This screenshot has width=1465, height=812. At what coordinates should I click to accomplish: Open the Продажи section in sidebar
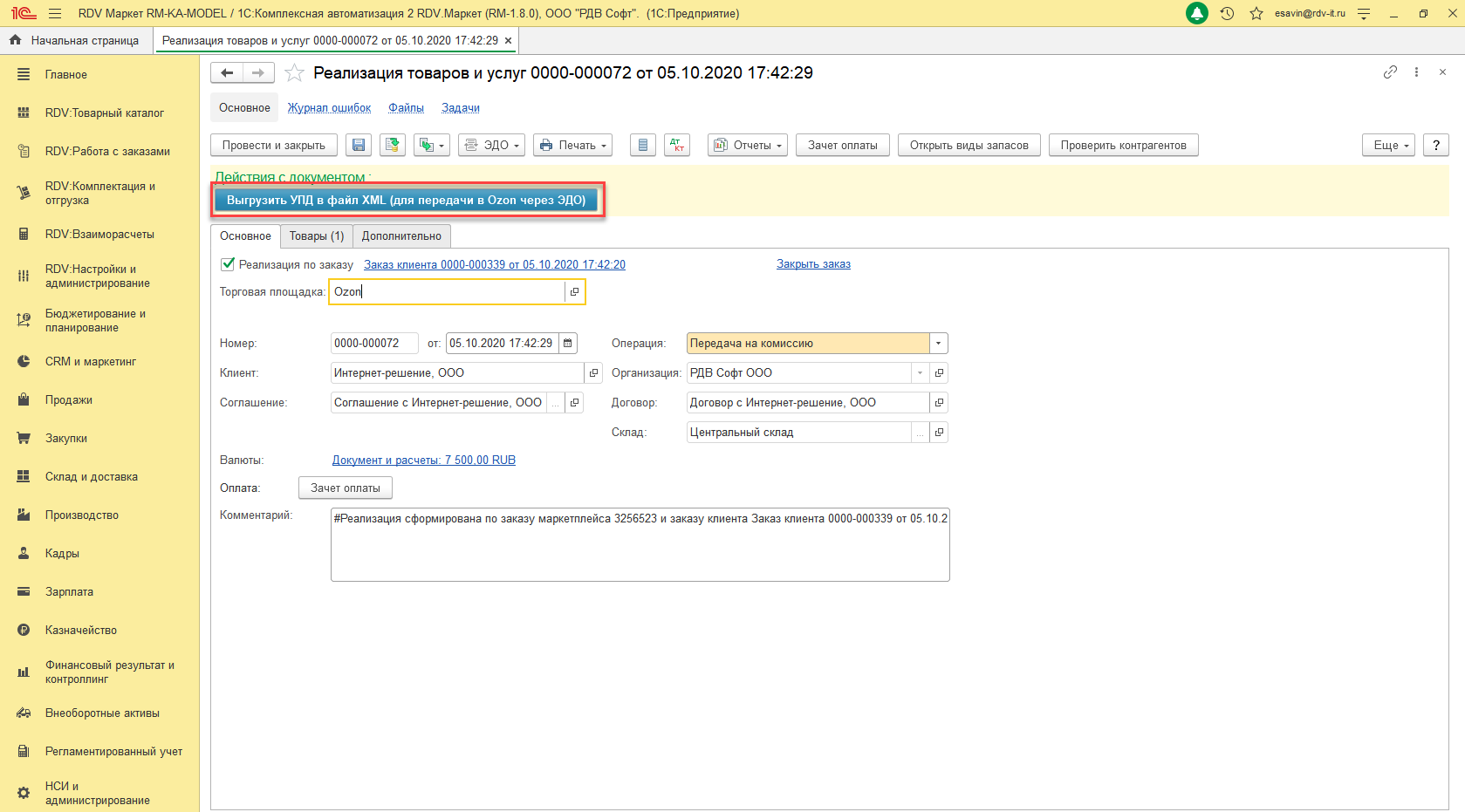pyautogui.click(x=69, y=400)
